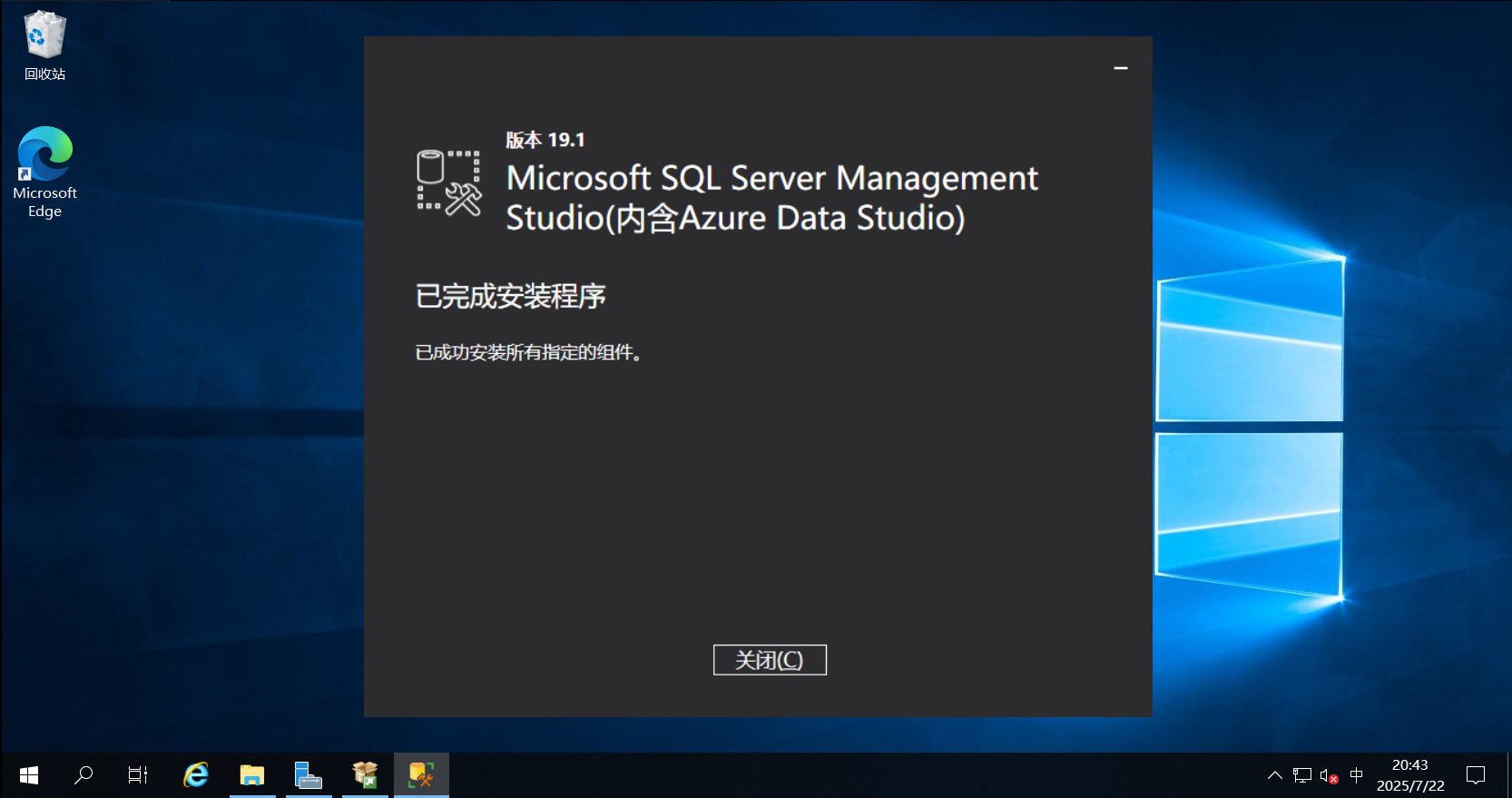Select the Microsoft Edge desktop shortcut
This screenshot has height=798, width=1512.
(44, 172)
